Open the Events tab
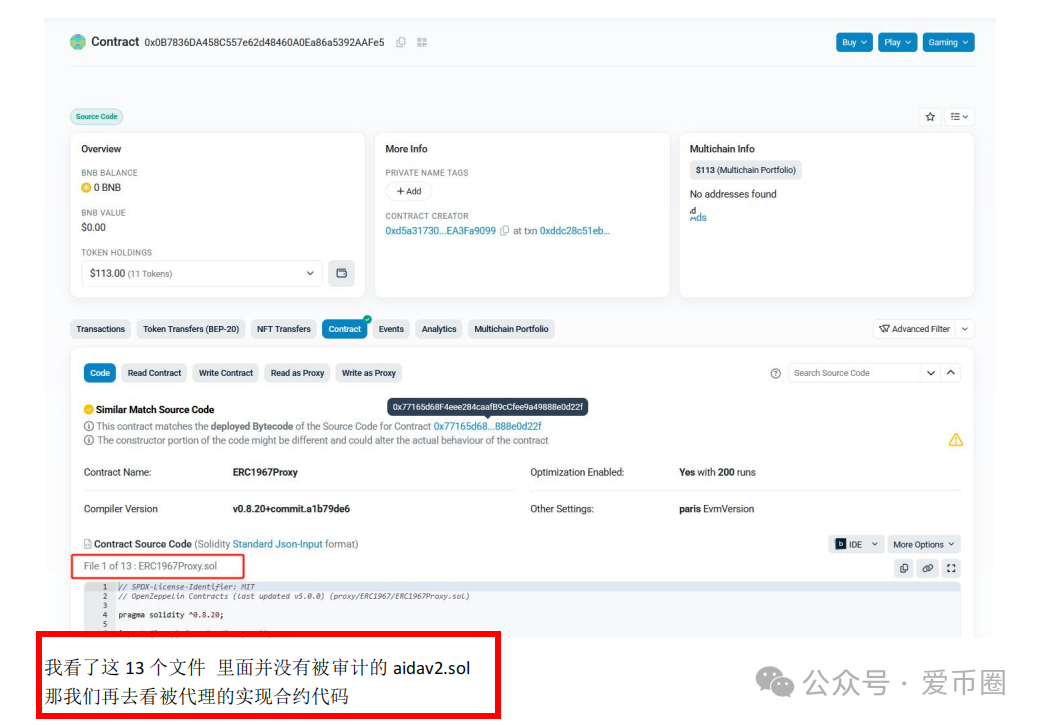The width and height of the screenshot is (1040, 725). tap(391, 329)
